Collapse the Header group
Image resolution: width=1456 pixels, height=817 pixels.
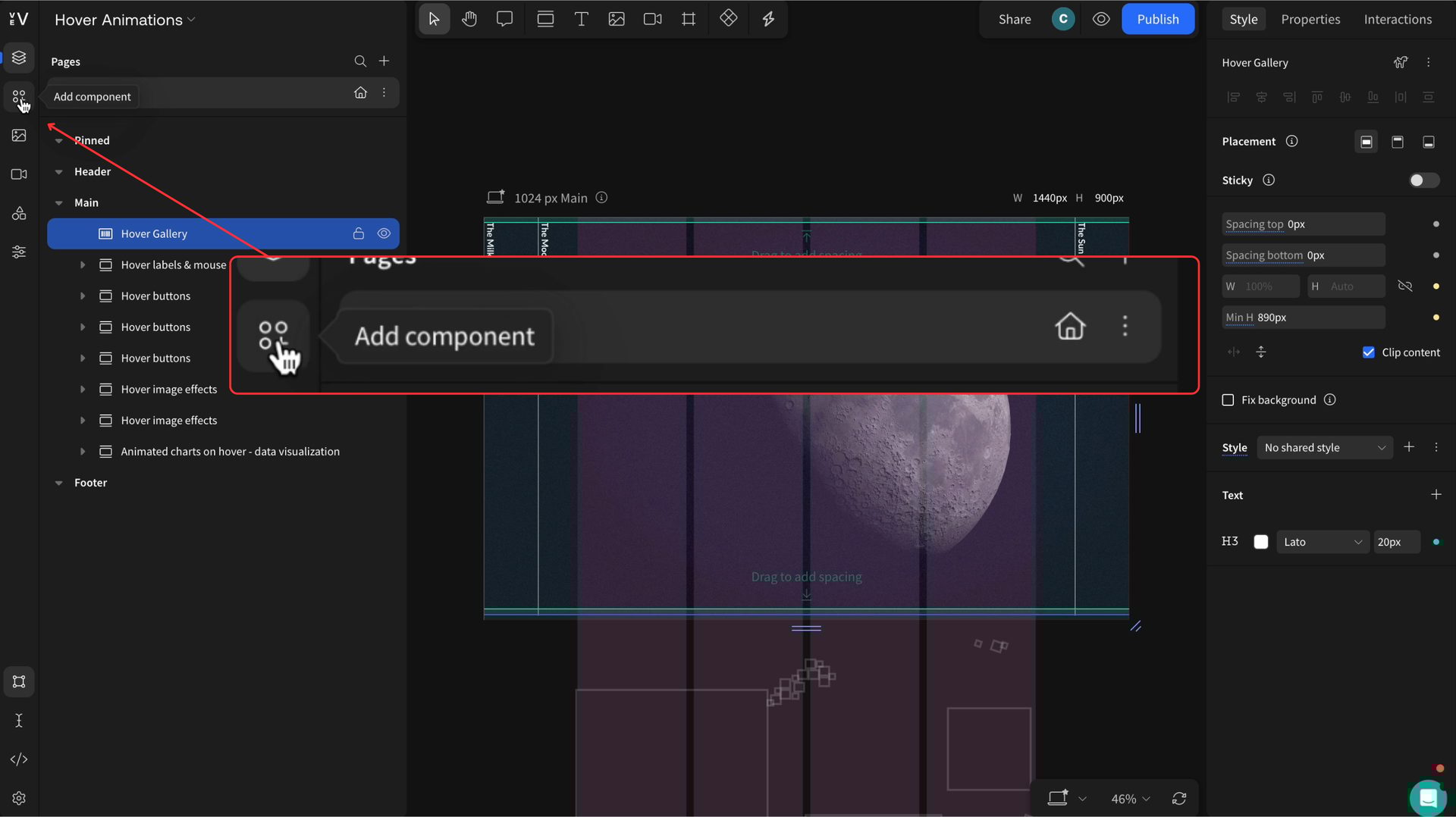pos(58,172)
